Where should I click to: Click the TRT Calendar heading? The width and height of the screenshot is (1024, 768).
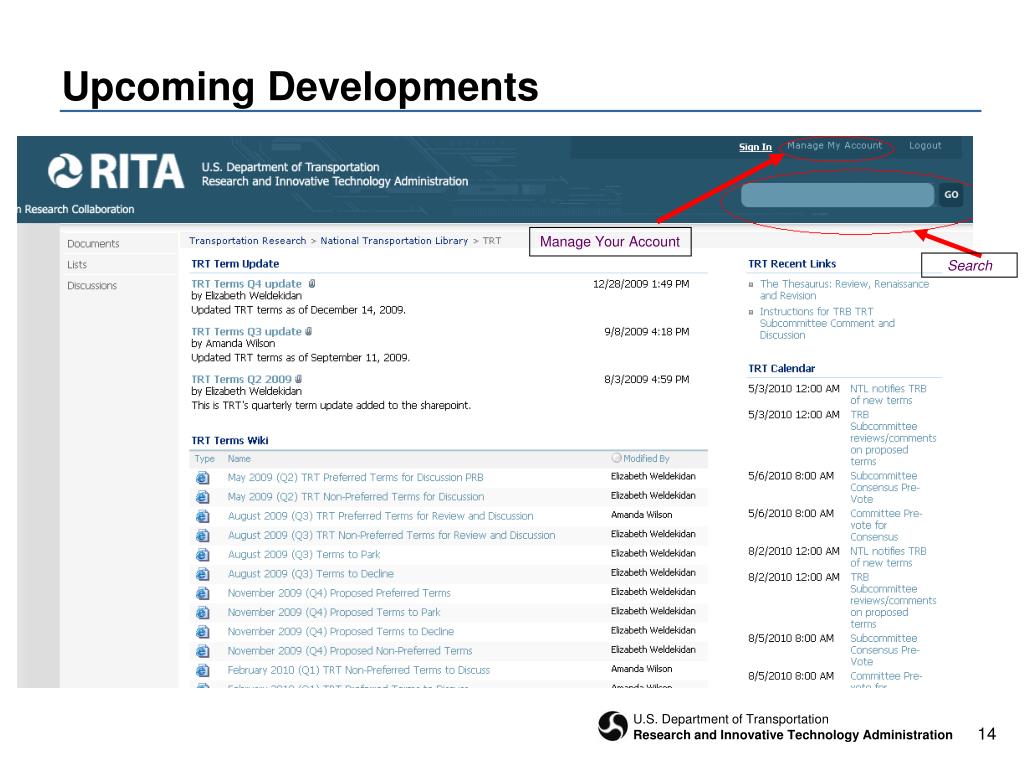[x=782, y=368]
